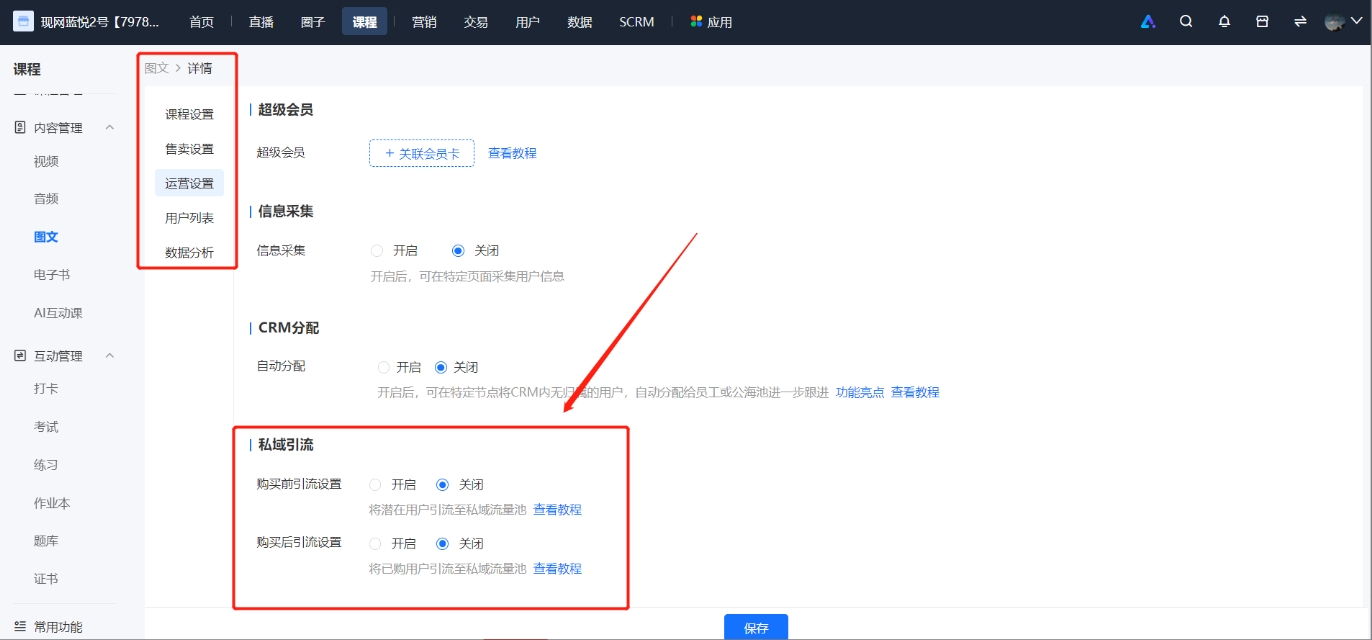
Task: Click the 保存 save button
Action: coord(755,627)
